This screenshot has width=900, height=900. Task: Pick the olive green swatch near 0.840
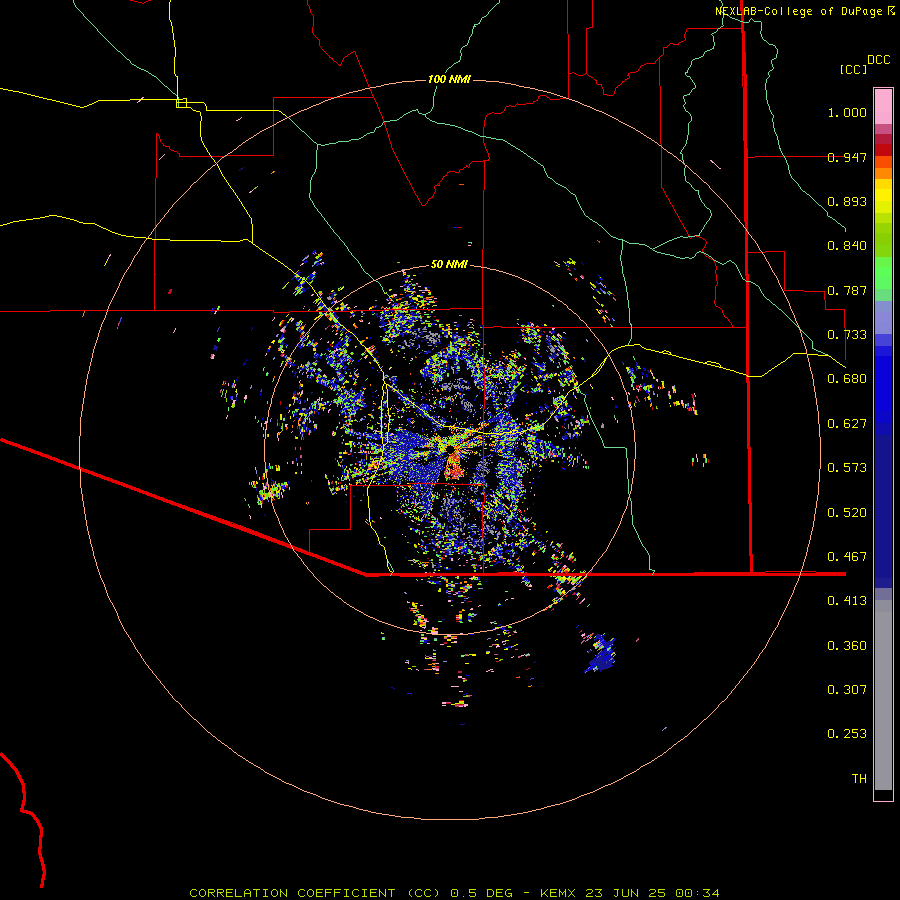coord(883,239)
